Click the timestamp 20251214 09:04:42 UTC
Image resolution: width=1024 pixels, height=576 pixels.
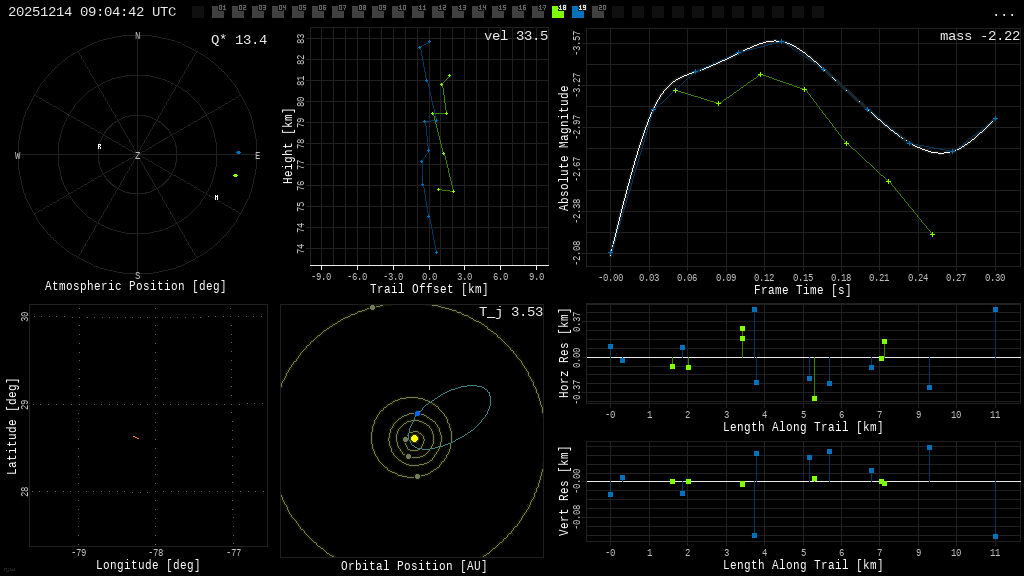(x=92, y=12)
